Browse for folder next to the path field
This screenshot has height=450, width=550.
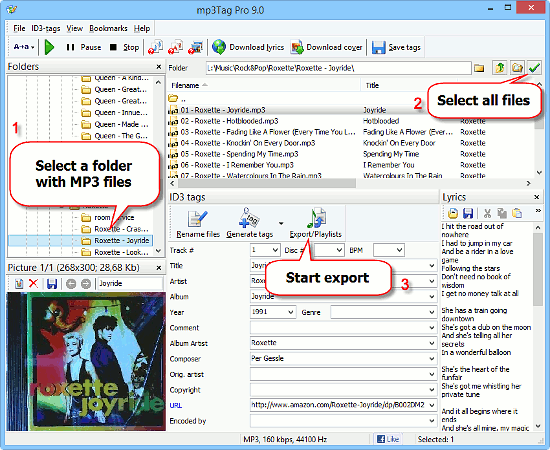479,68
